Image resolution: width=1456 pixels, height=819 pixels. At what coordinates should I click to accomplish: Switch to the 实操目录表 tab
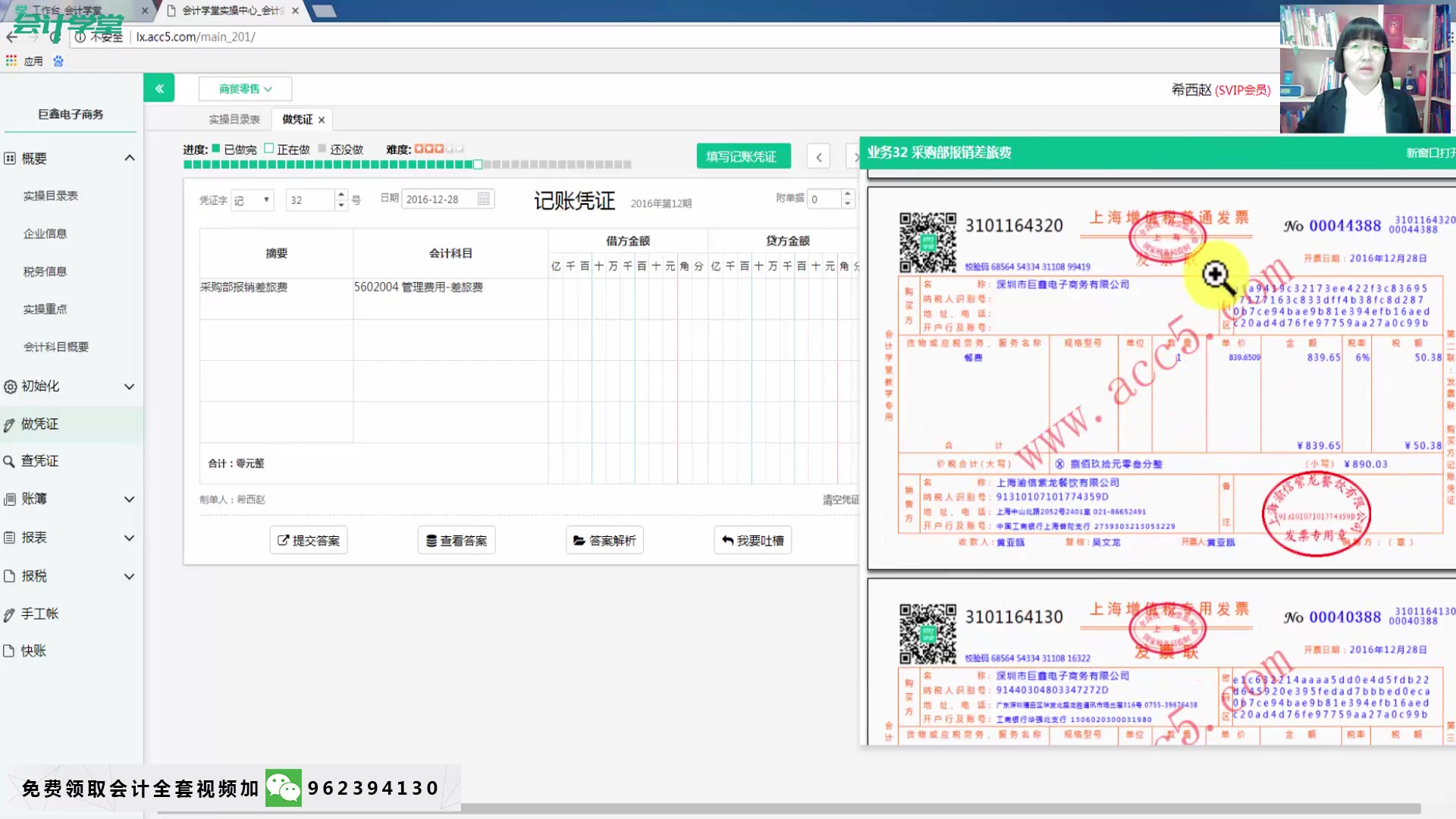(x=233, y=119)
